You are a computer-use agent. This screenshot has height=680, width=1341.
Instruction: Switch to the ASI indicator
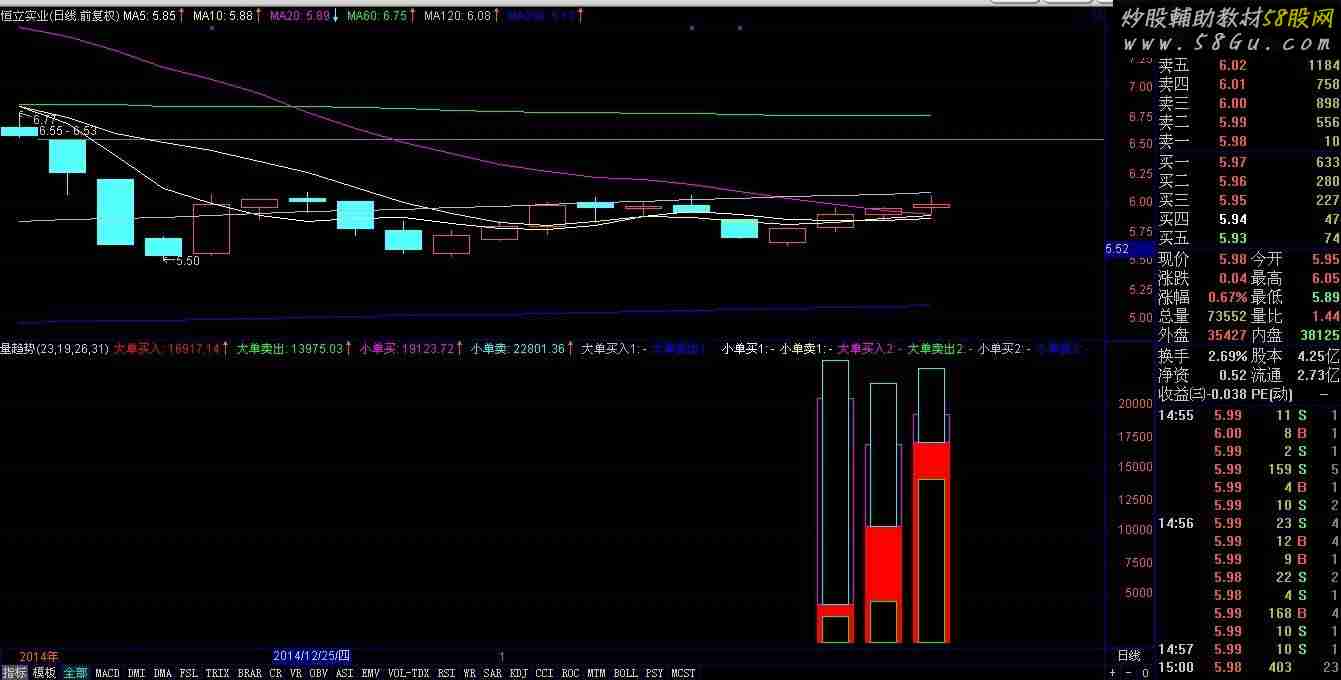[344, 673]
